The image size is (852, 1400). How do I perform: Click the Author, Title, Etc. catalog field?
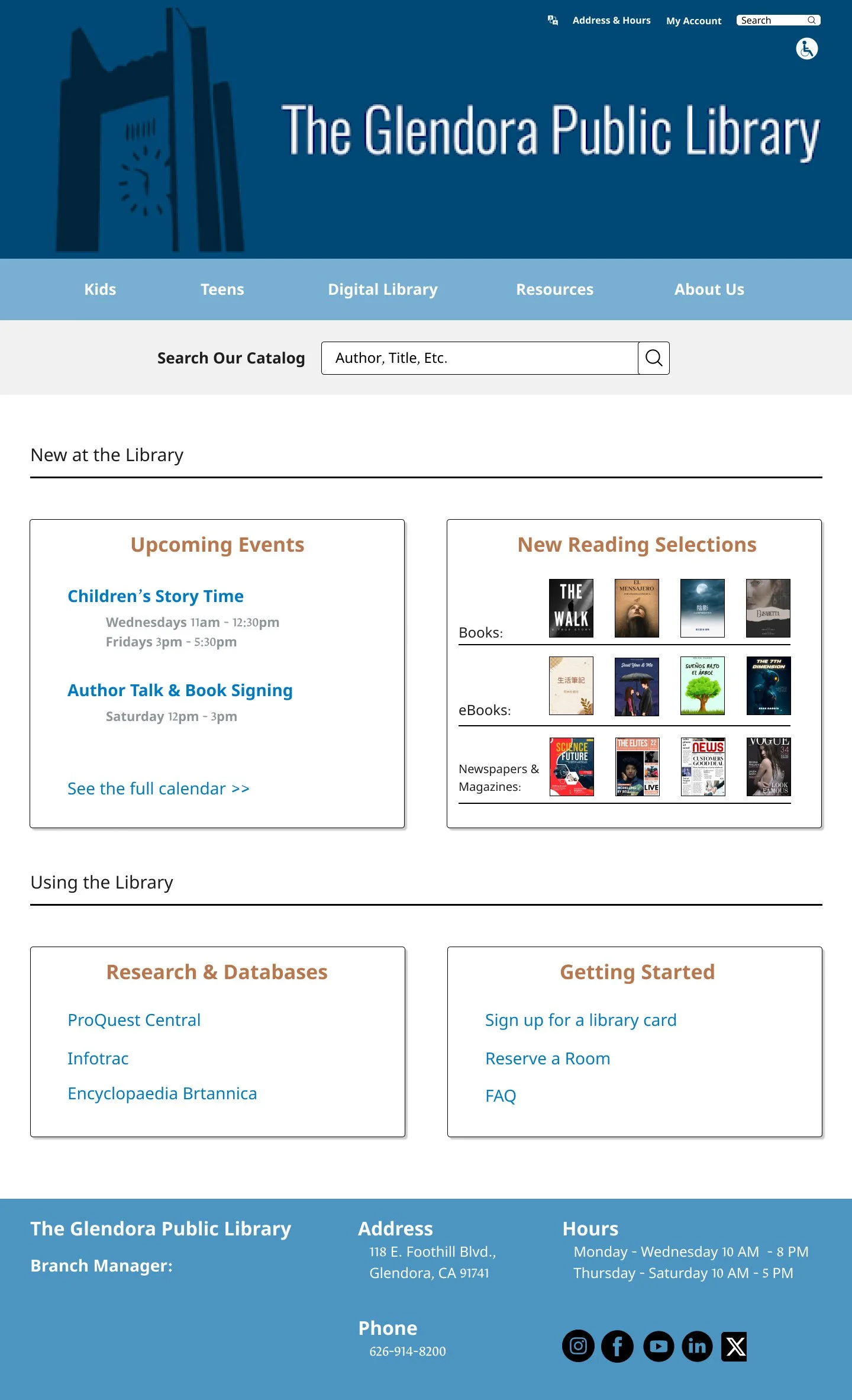coord(479,358)
